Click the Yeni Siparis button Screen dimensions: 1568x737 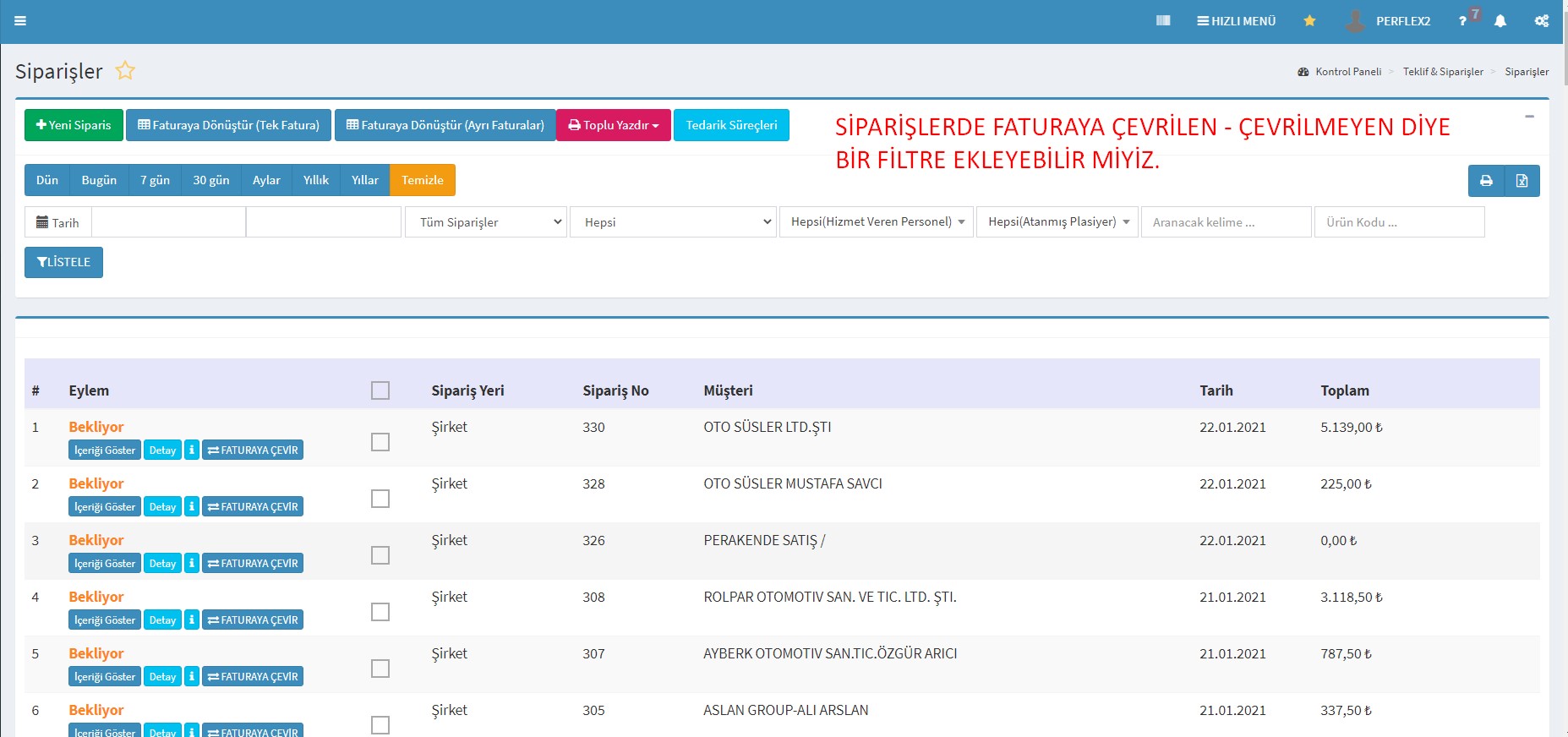(x=74, y=125)
